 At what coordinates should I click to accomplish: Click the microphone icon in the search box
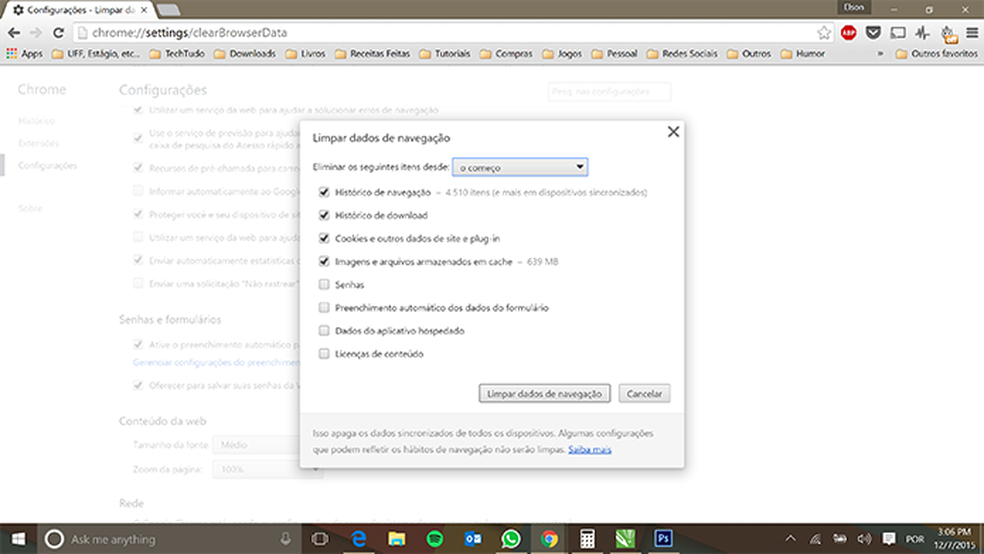(x=286, y=539)
